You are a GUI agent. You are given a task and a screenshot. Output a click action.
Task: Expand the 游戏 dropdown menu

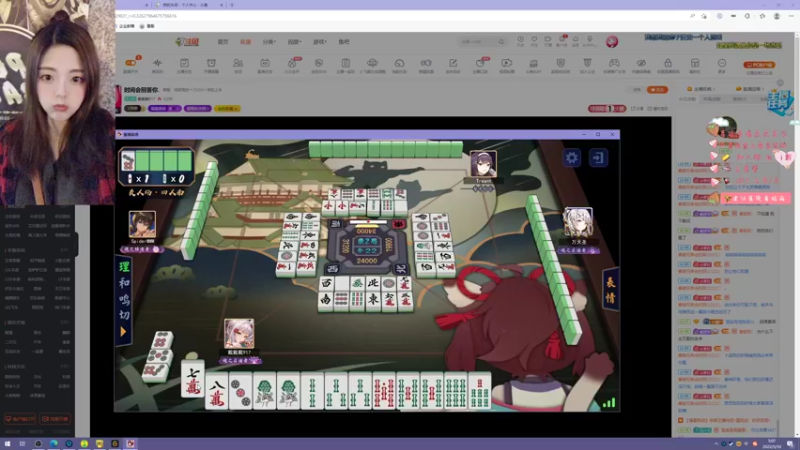point(319,42)
